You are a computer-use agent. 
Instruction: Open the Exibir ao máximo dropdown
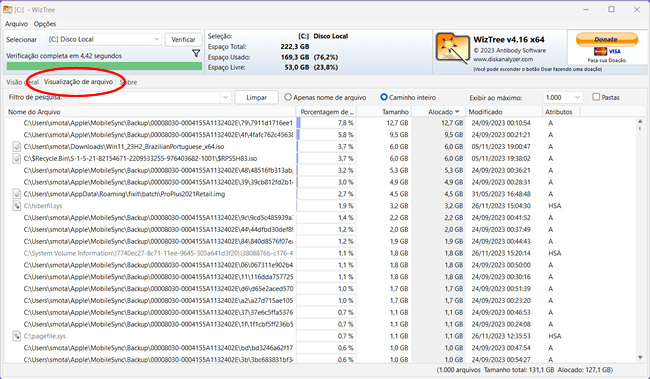click(563, 97)
